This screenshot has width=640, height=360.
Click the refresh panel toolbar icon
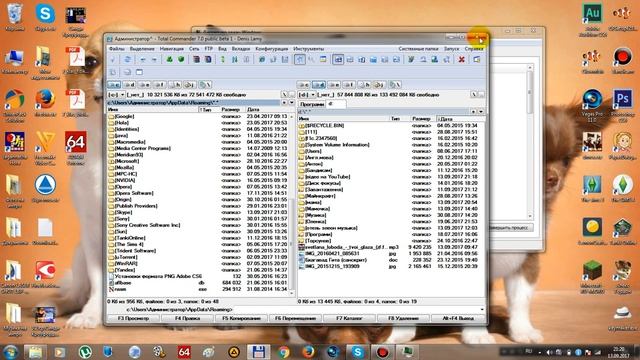coord(127,60)
